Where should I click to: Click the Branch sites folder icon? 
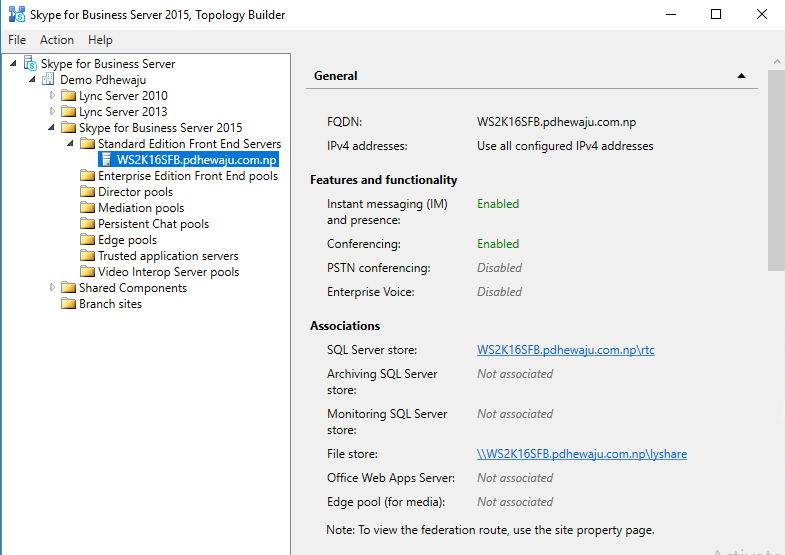[68, 304]
